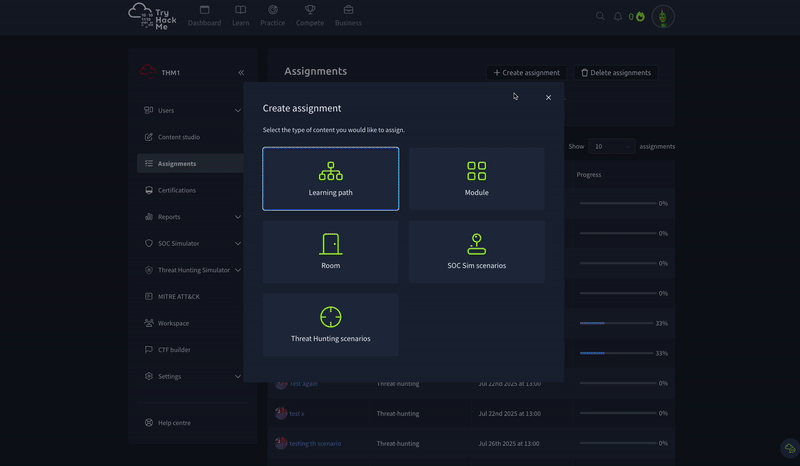Click the CTF builder flag icon
This screenshot has height=466, width=800.
coord(148,349)
